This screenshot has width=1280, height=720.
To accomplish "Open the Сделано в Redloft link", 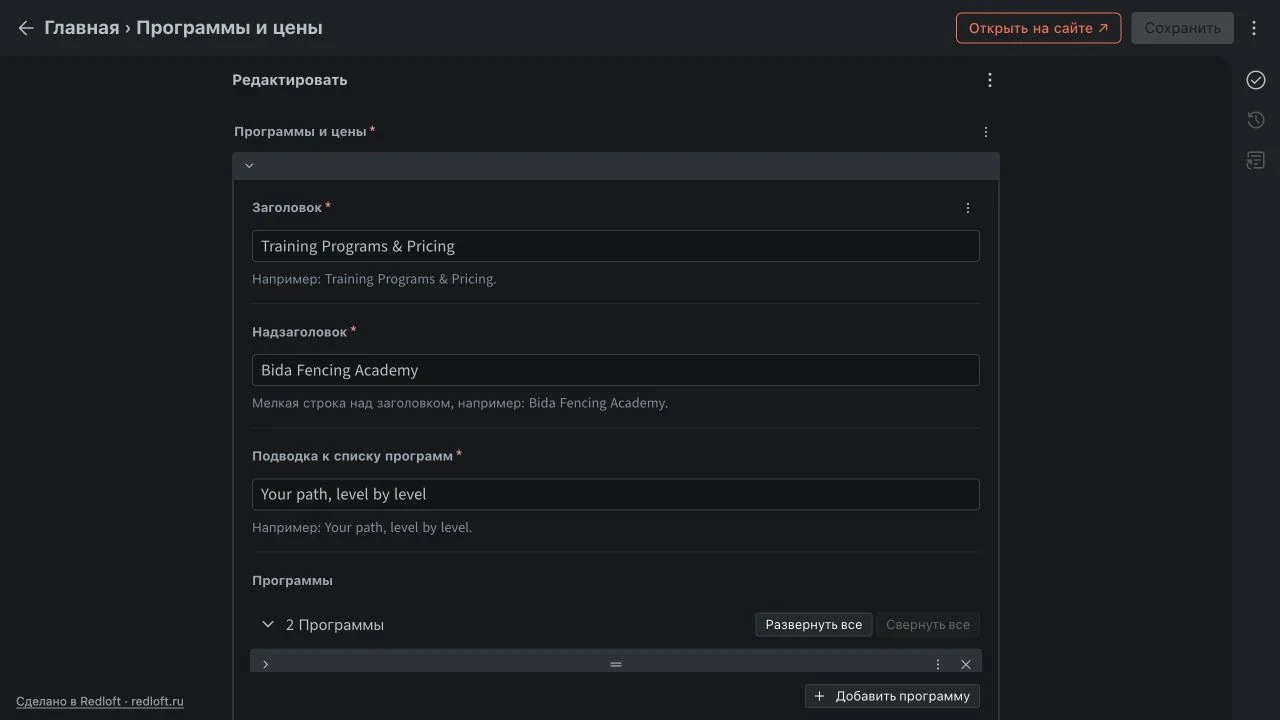I will 100,702.
